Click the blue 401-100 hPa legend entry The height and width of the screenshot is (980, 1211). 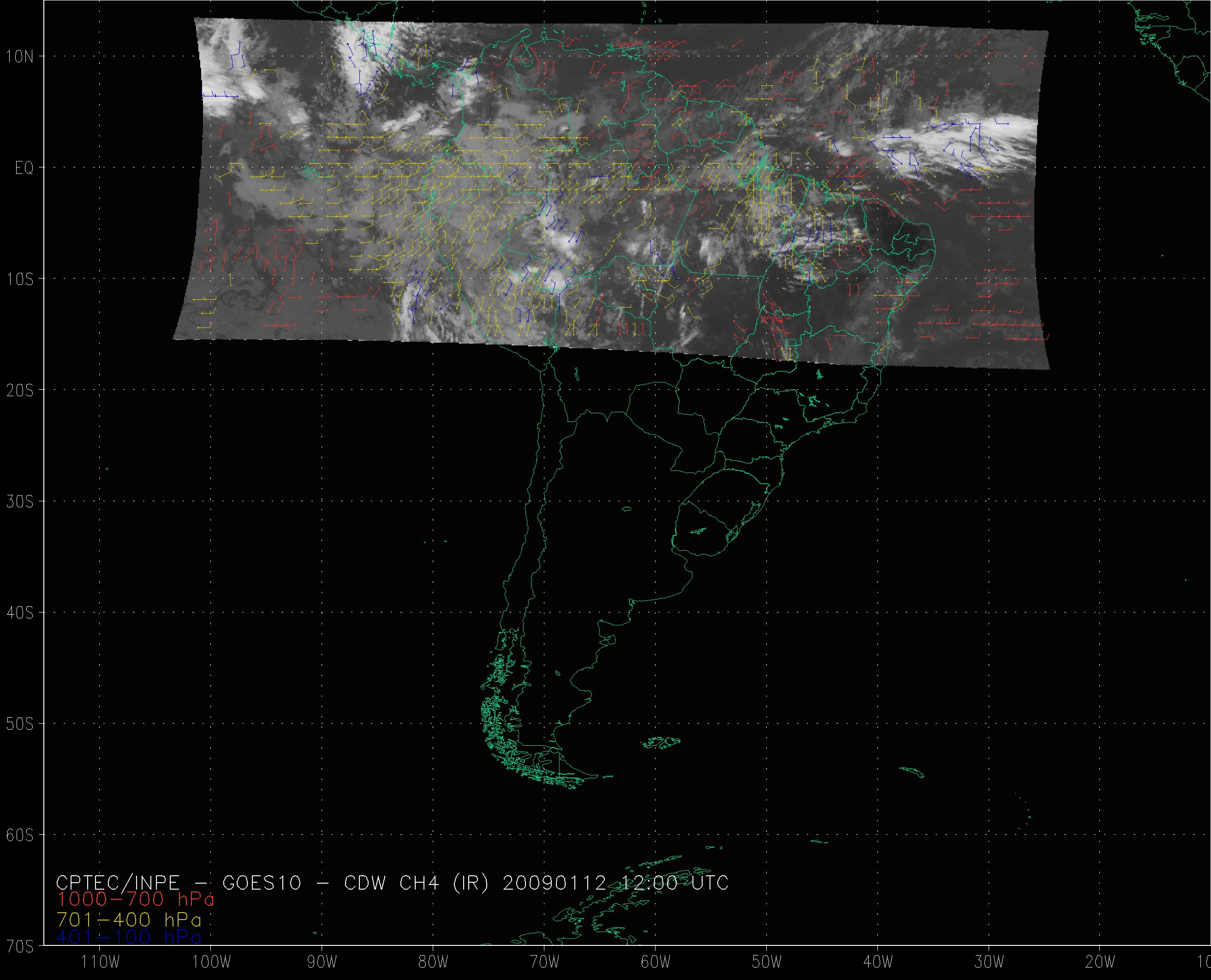[x=129, y=937]
